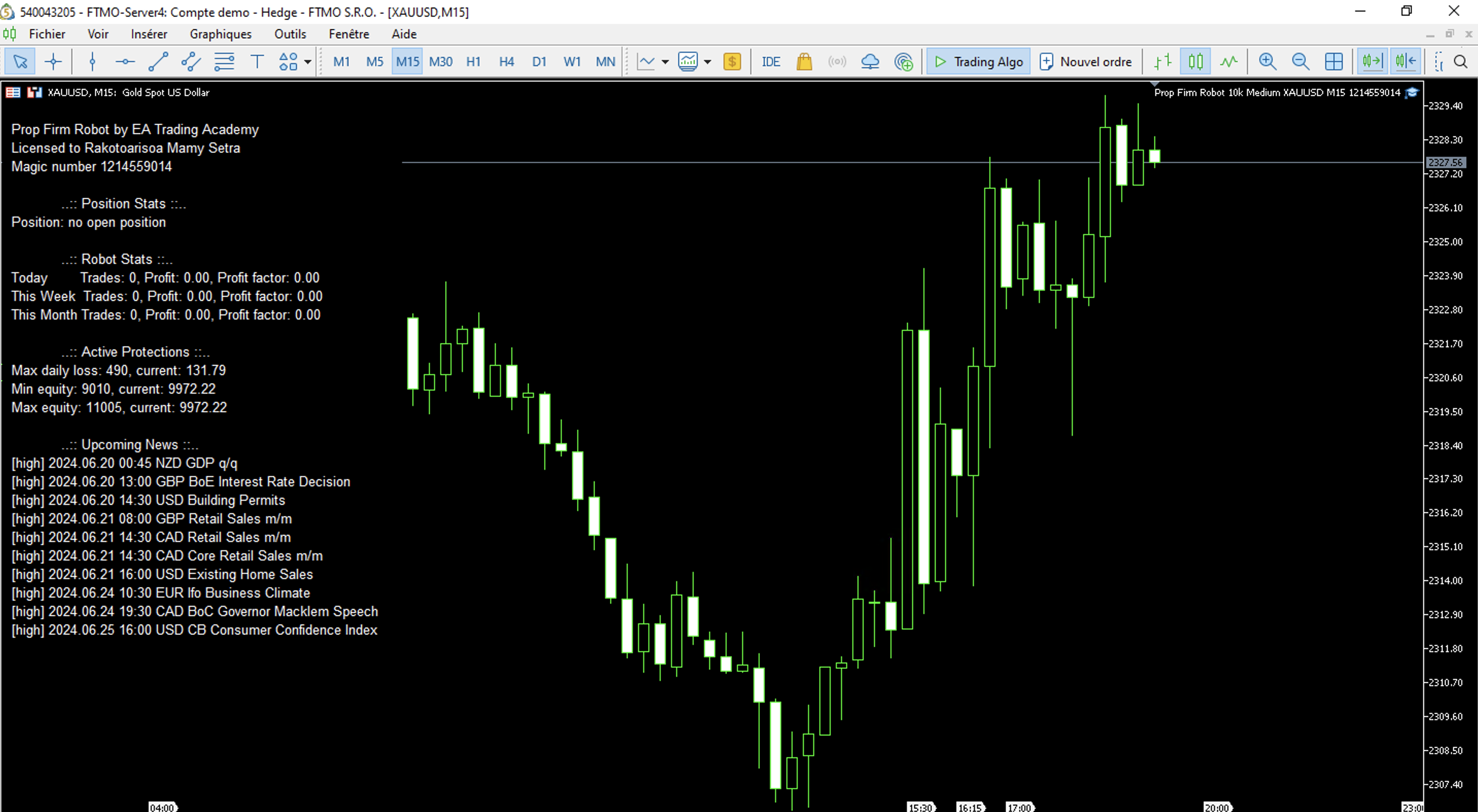
Task: Click the BoE Interest Rate Decision news line
Action: click(x=181, y=482)
